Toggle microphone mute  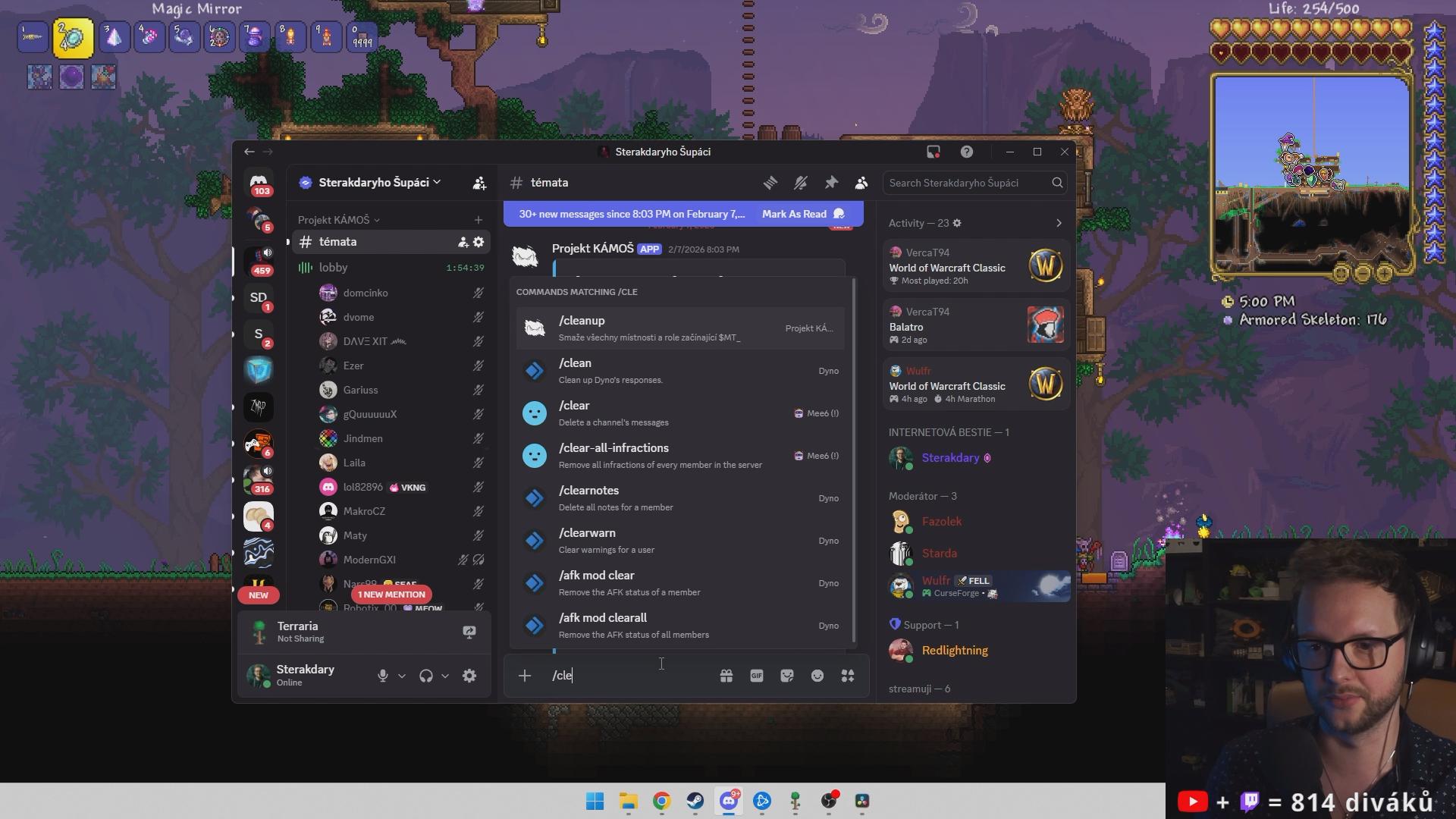click(383, 676)
